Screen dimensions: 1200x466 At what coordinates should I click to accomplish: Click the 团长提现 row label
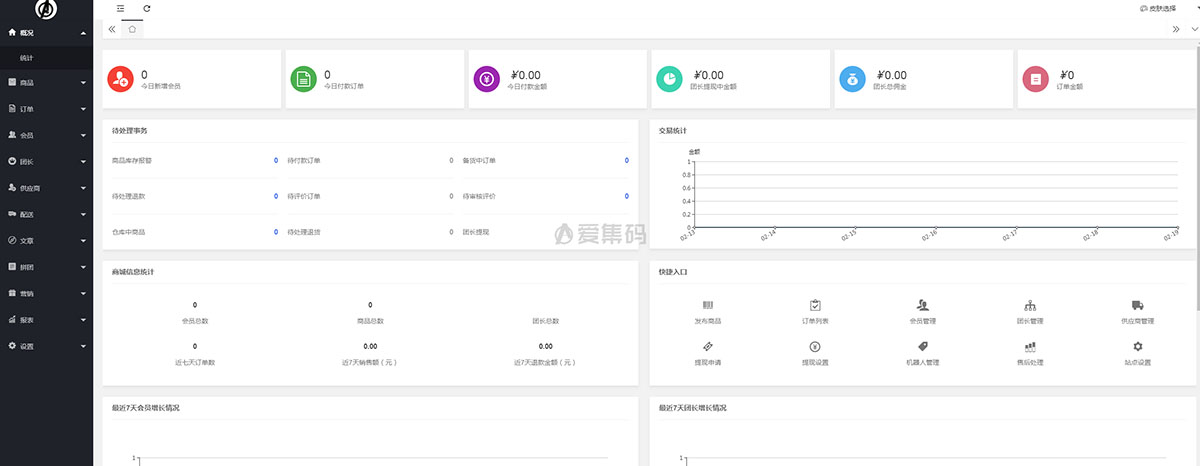point(476,232)
